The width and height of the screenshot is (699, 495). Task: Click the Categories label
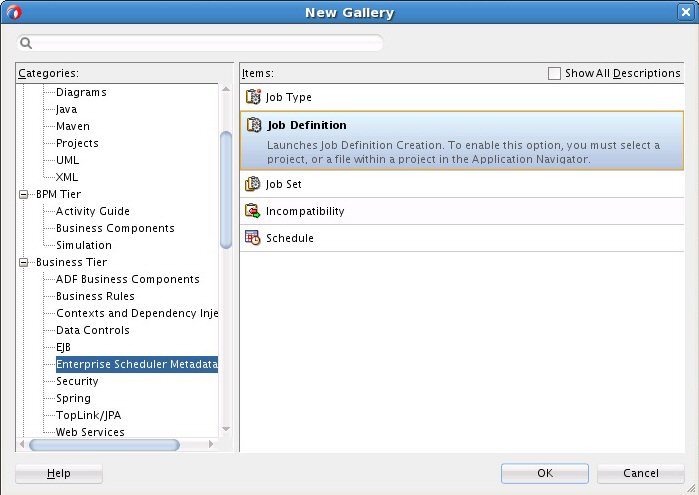coord(48,73)
